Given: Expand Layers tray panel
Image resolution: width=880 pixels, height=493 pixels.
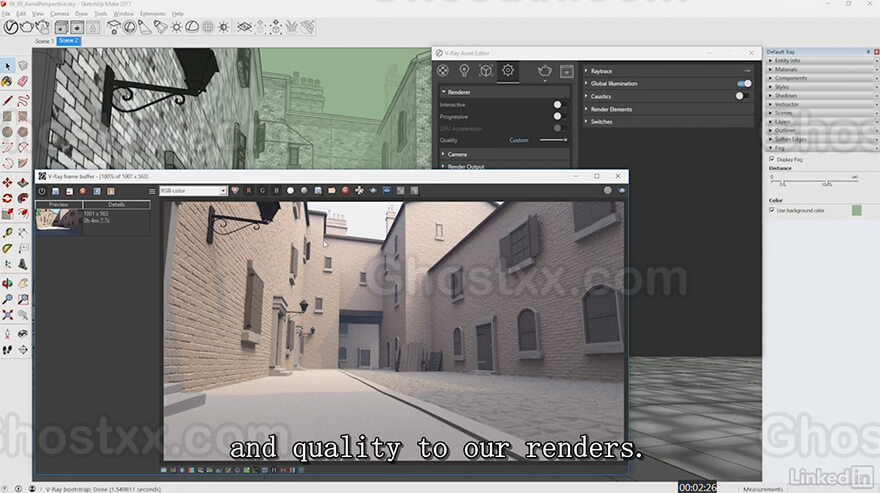Looking at the screenshot, I should tap(822, 122).
